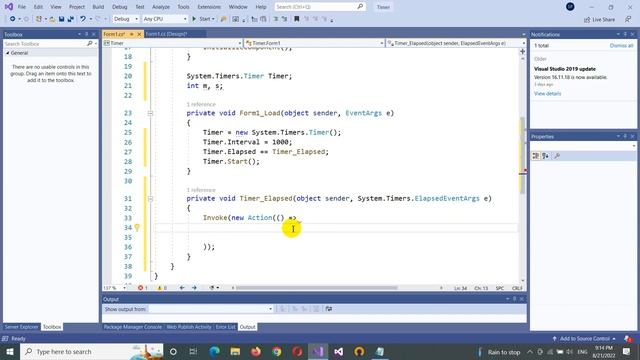Open the Timer project scope dropdown
This screenshot has height=360, width=640.
(173, 43)
